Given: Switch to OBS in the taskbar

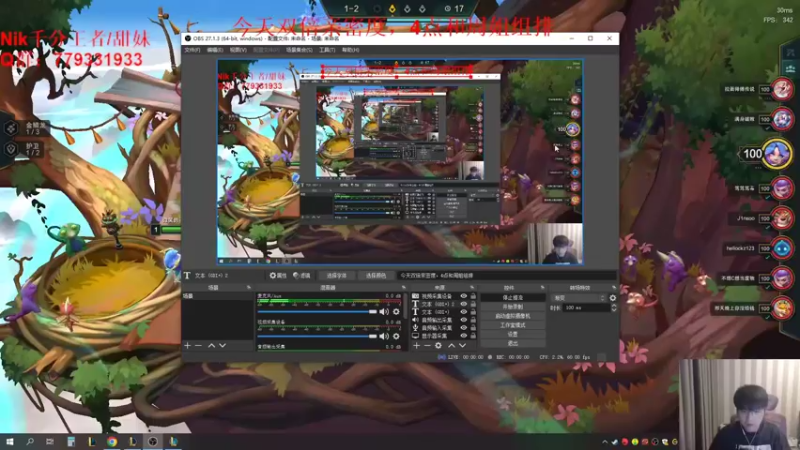Looking at the screenshot, I should [153, 442].
